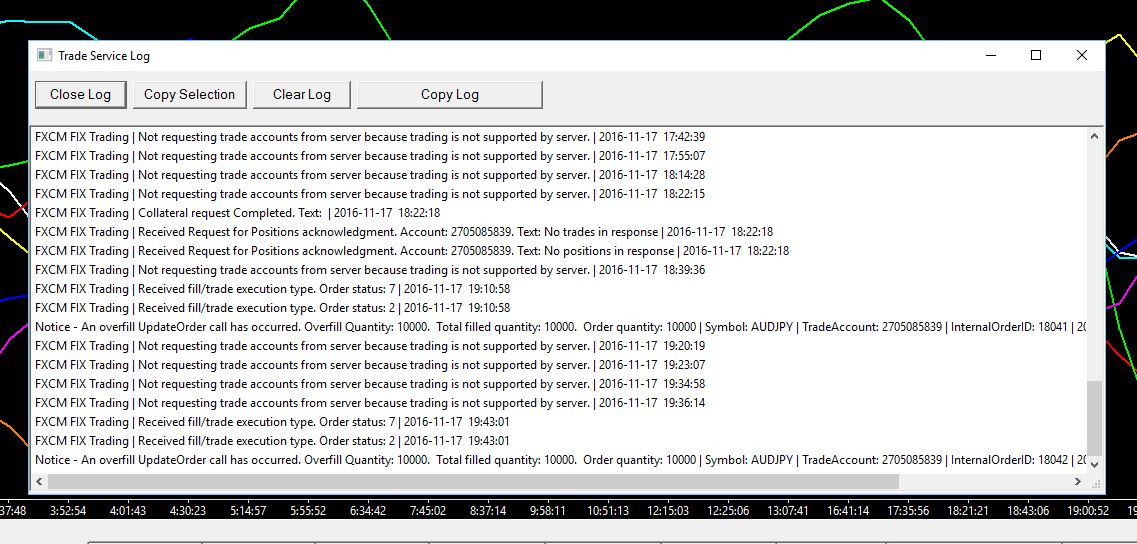Click the vertical scrollbar thumb
Viewport: 1137px width, 544px height.
[1094, 418]
